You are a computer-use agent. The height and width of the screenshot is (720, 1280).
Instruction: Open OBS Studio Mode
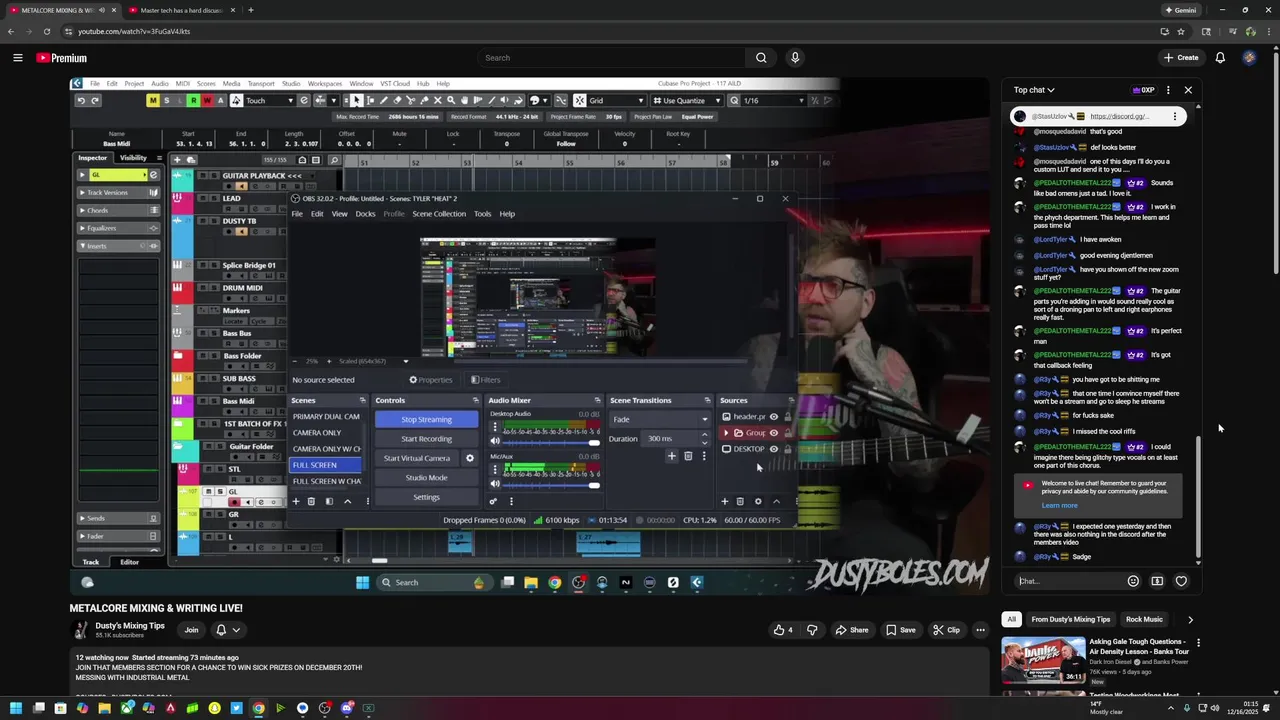pos(426,478)
